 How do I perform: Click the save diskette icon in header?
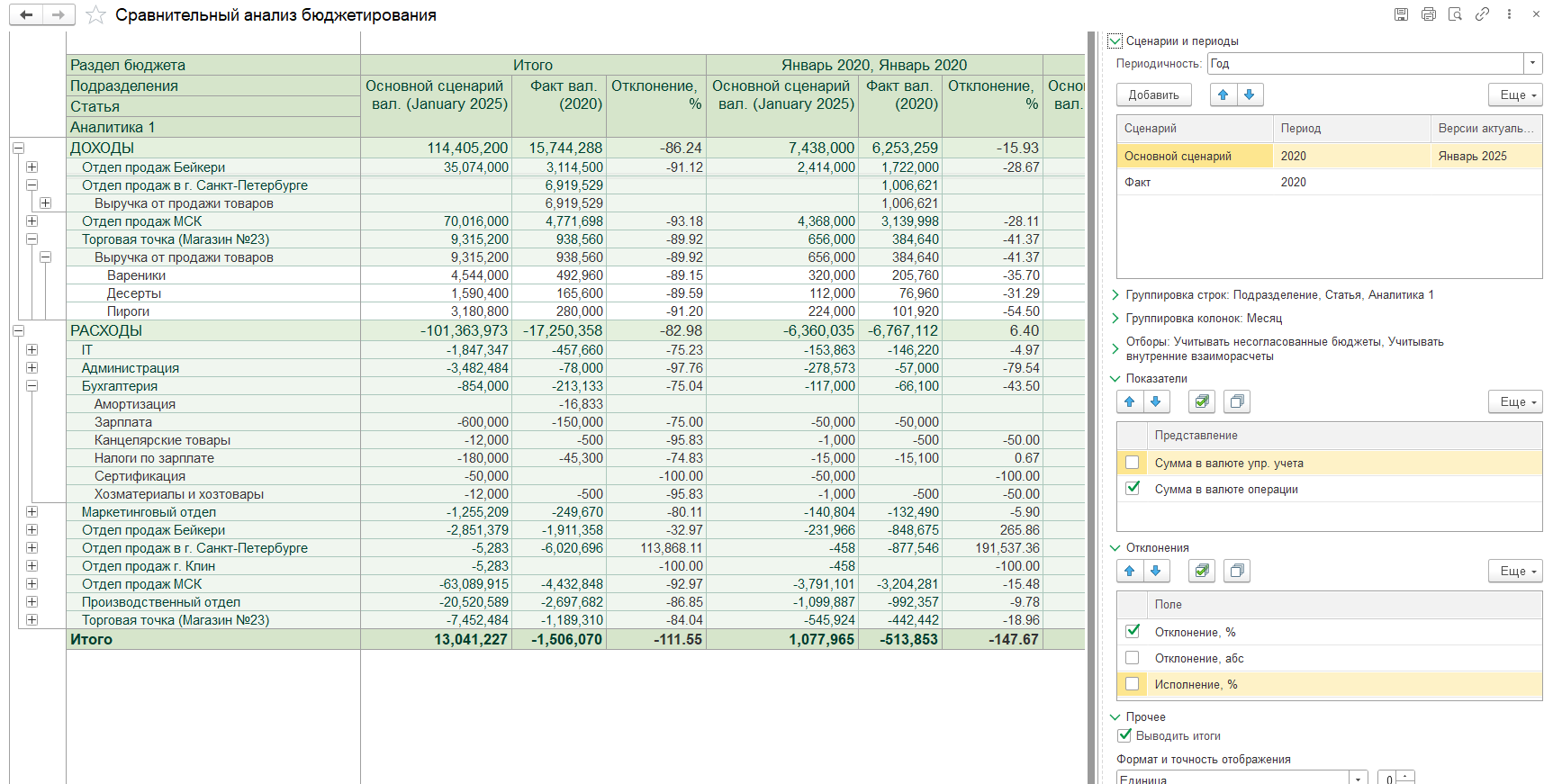click(x=1401, y=14)
